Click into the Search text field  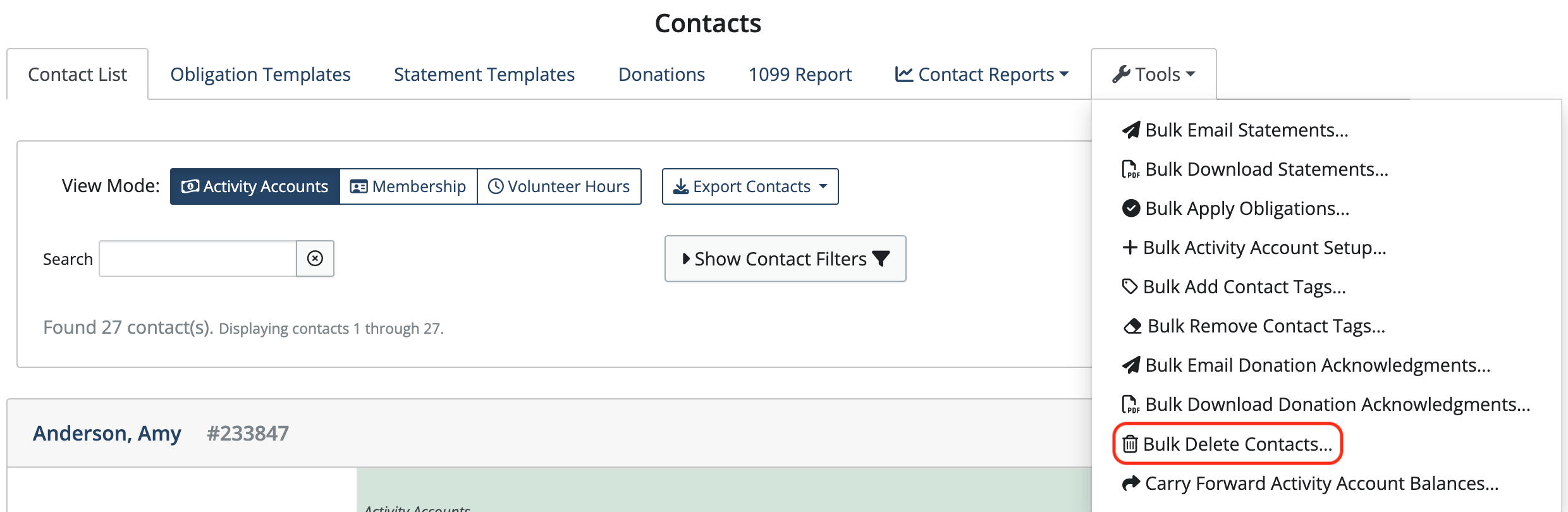pyautogui.click(x=197, y=259)
